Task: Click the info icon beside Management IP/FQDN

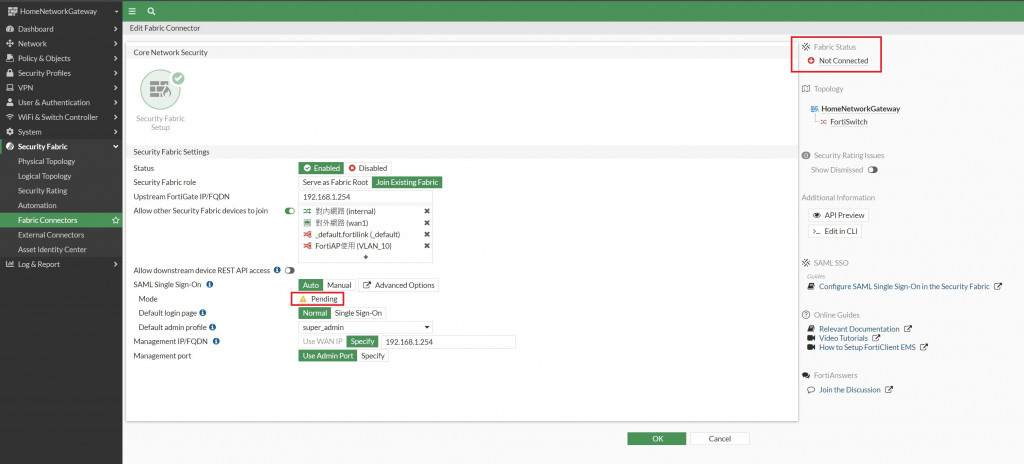Action: [x=216, y=341]
